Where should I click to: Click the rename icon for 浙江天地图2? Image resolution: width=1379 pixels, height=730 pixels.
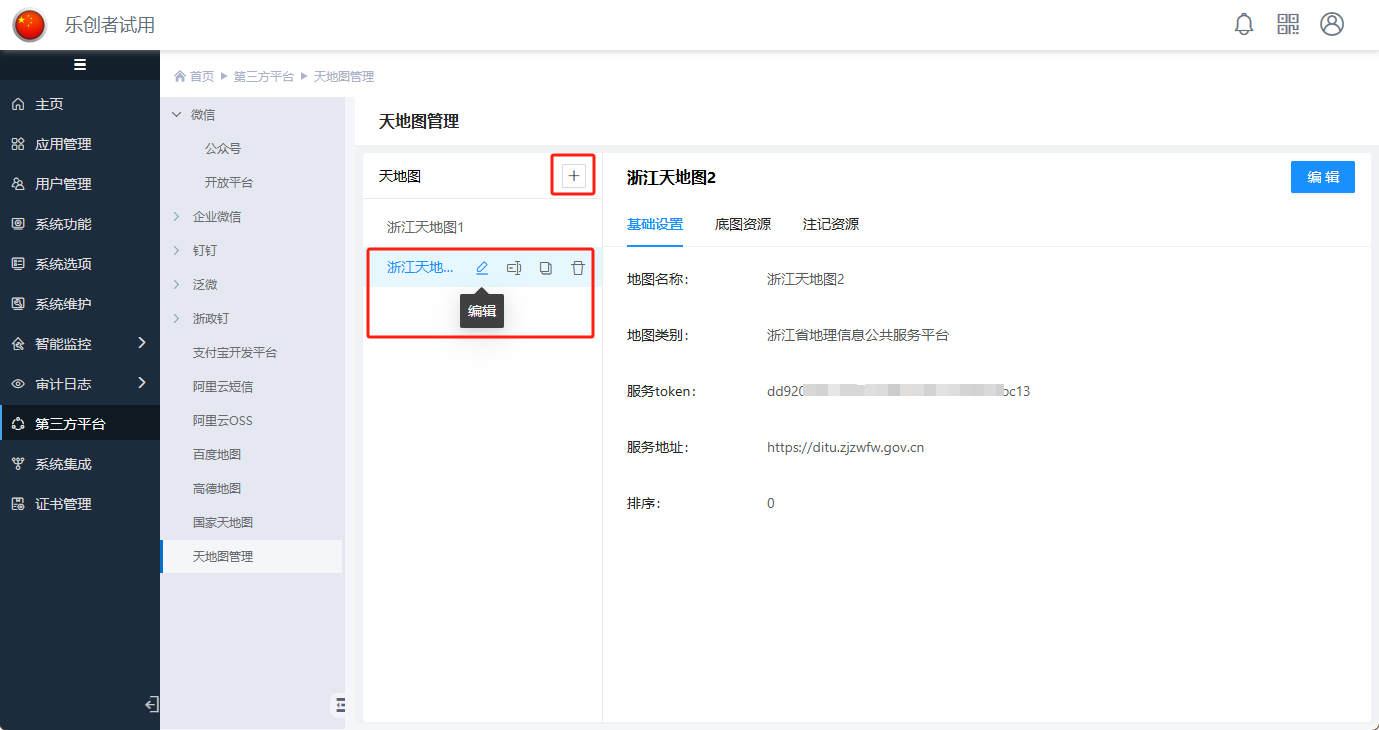514,268
